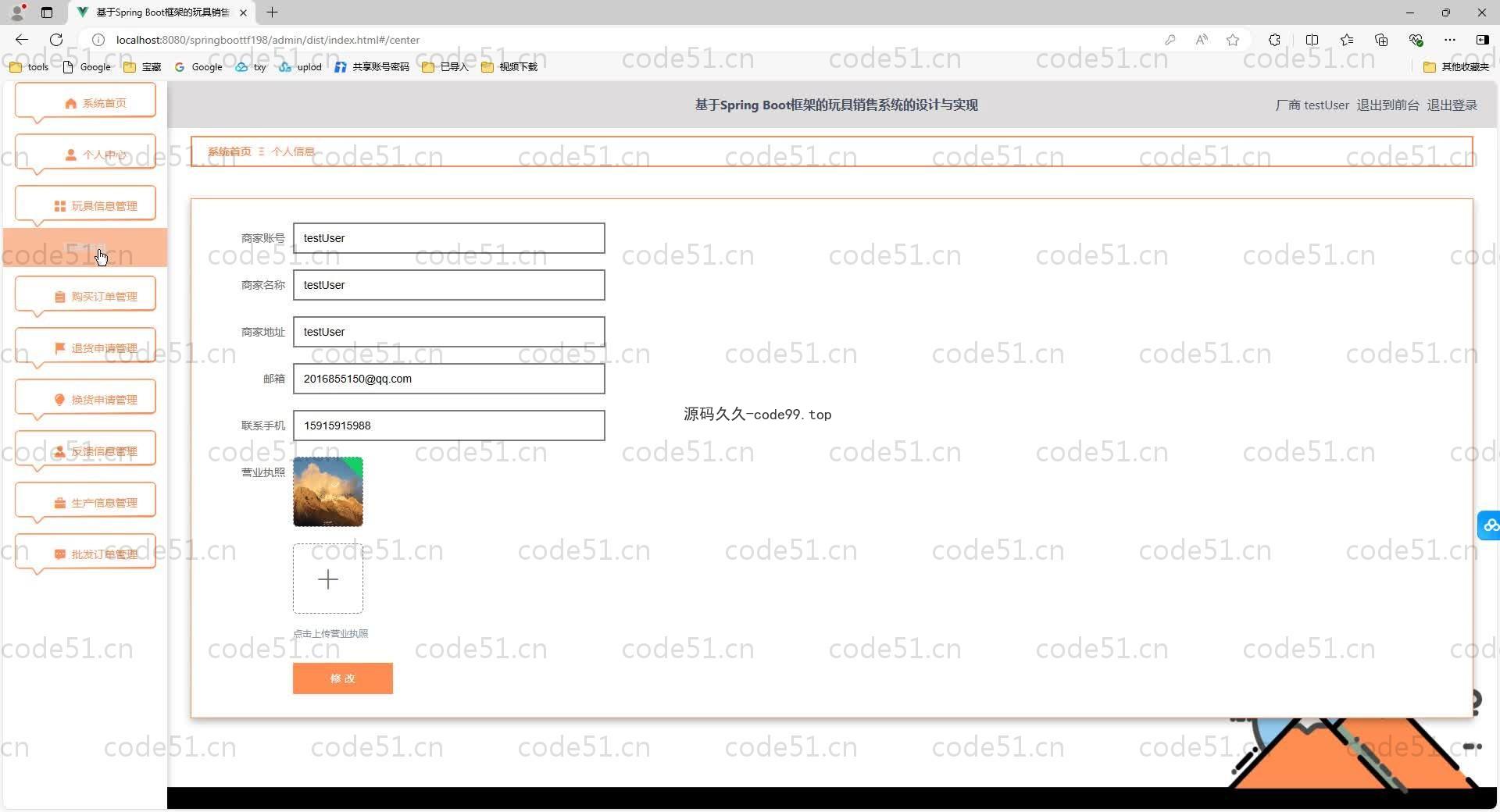Image resolution: width=1500 pixels, height=812 pixels.
Task: Open browser extensions puzzle icon
Action: [1274, 40]
